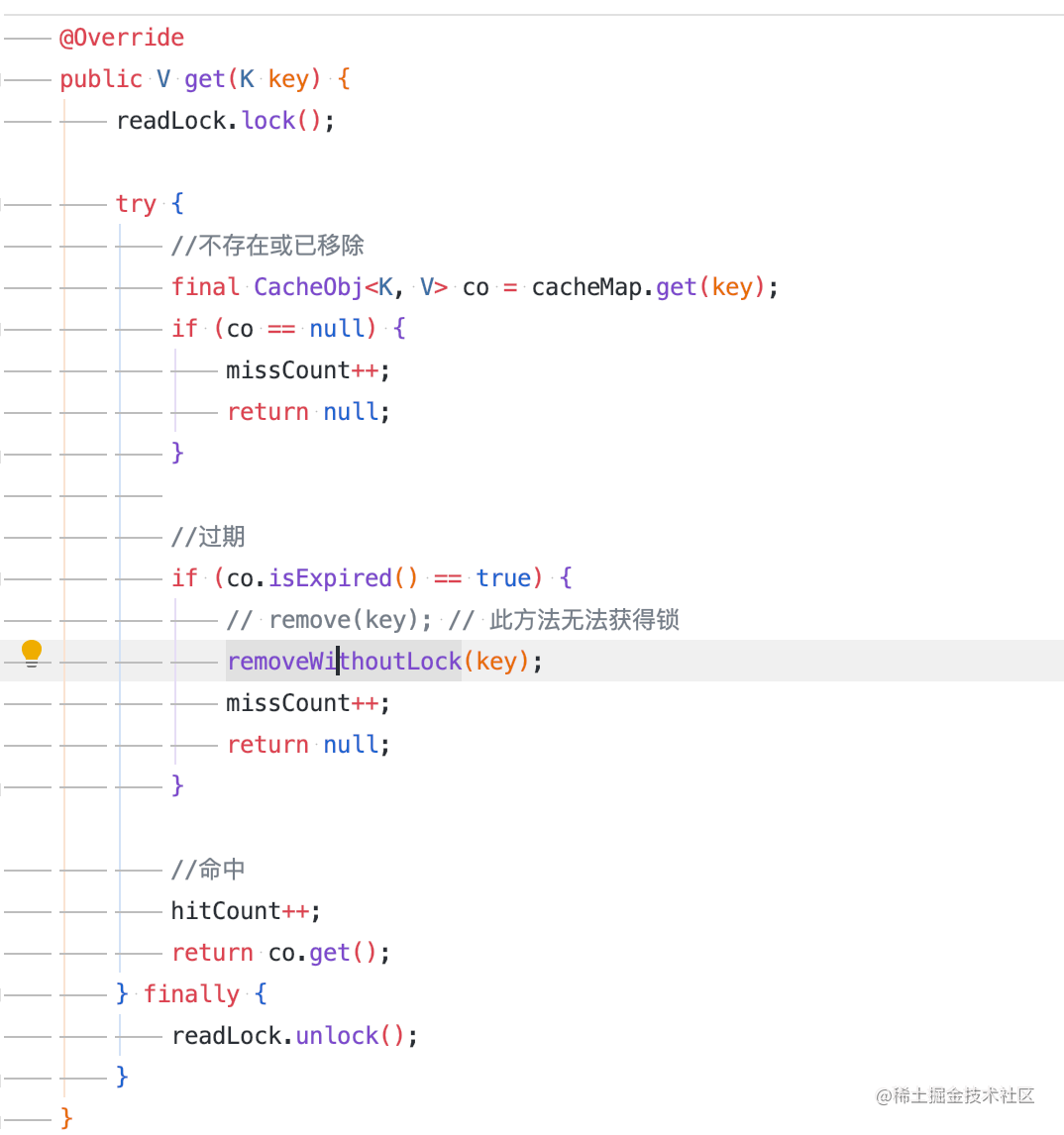Image resolution: width=1064 pixels, height=1135 pixels.
Task: Click 'isExpired()' method call
Action: [344, 578]
